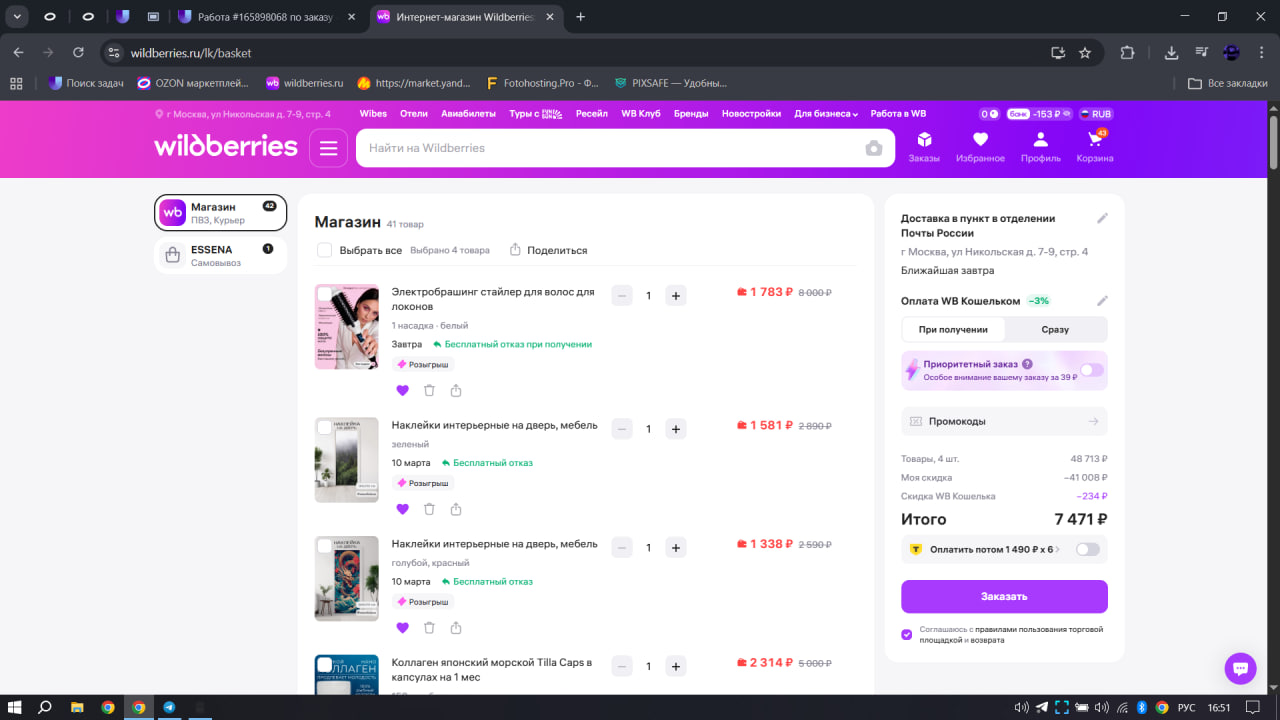Click the Заказать button
The height and width of the screenshot is (720, 1280).
point(1004,596)
